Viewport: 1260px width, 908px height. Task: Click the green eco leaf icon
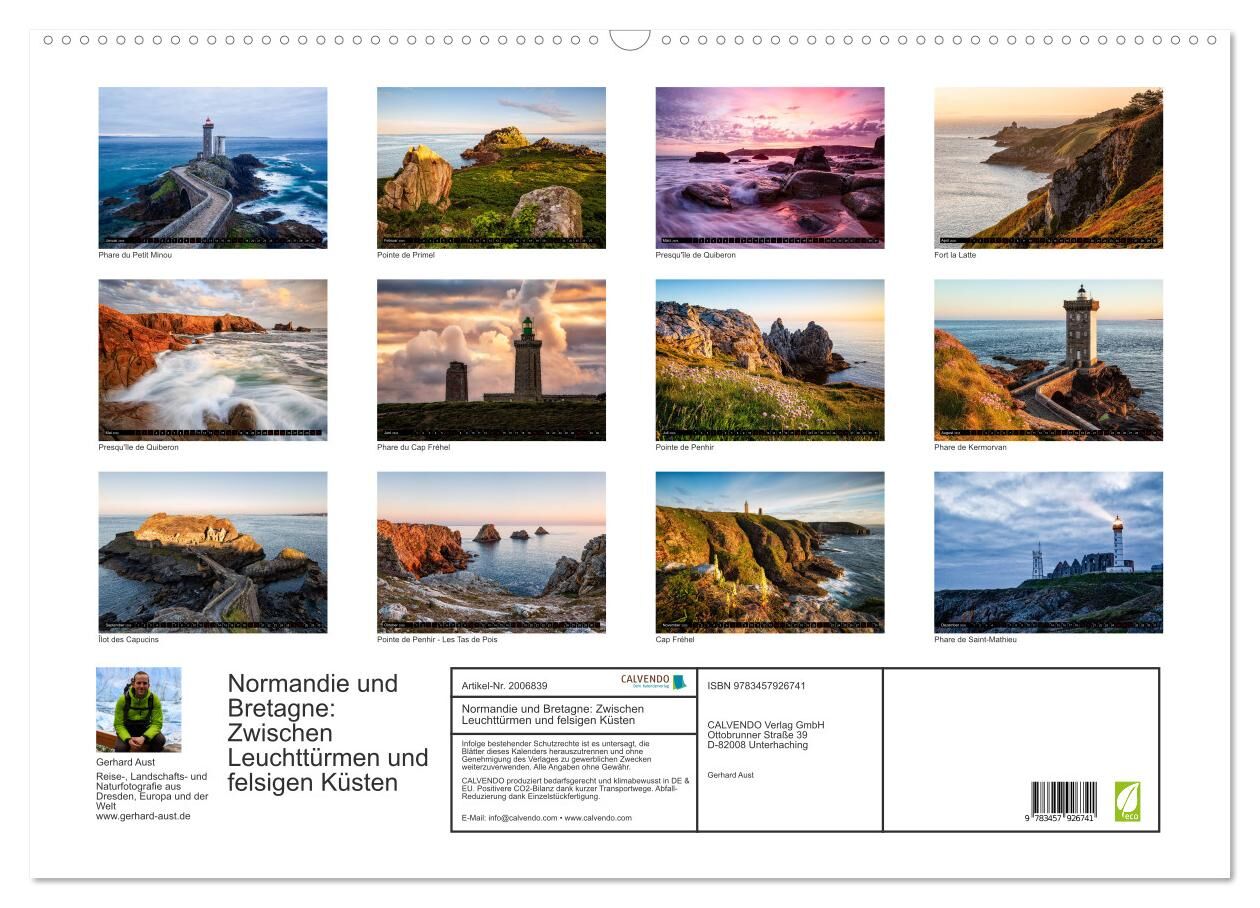(x=1127, y=801)
